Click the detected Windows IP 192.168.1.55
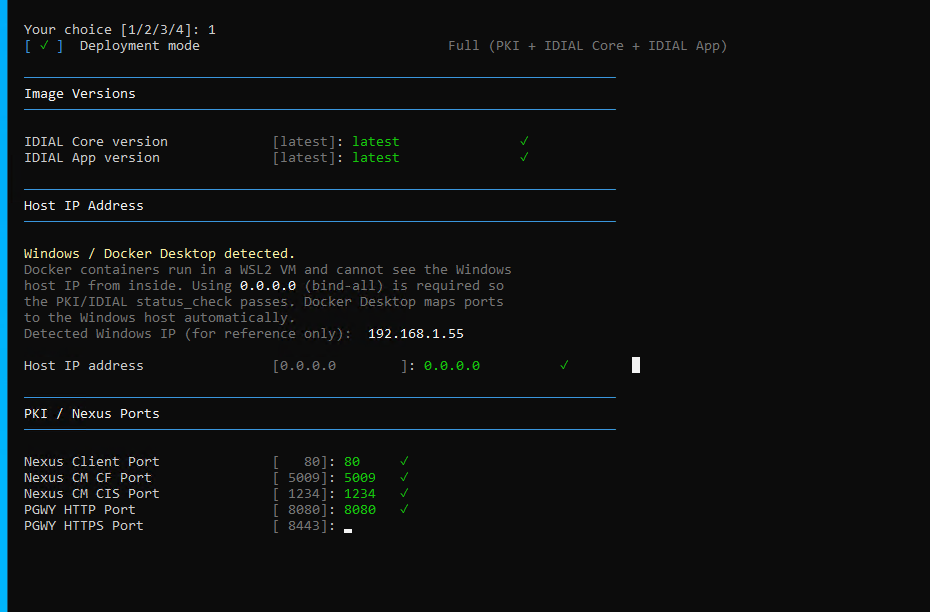930x612 pixels. (x=416, y=334)
